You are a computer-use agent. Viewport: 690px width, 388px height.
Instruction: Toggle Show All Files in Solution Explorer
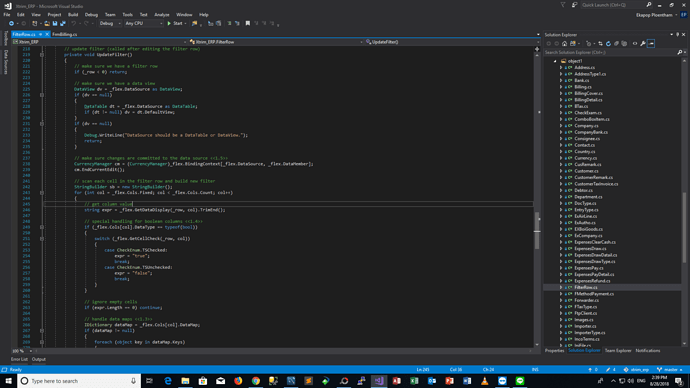tap(624, 44)
